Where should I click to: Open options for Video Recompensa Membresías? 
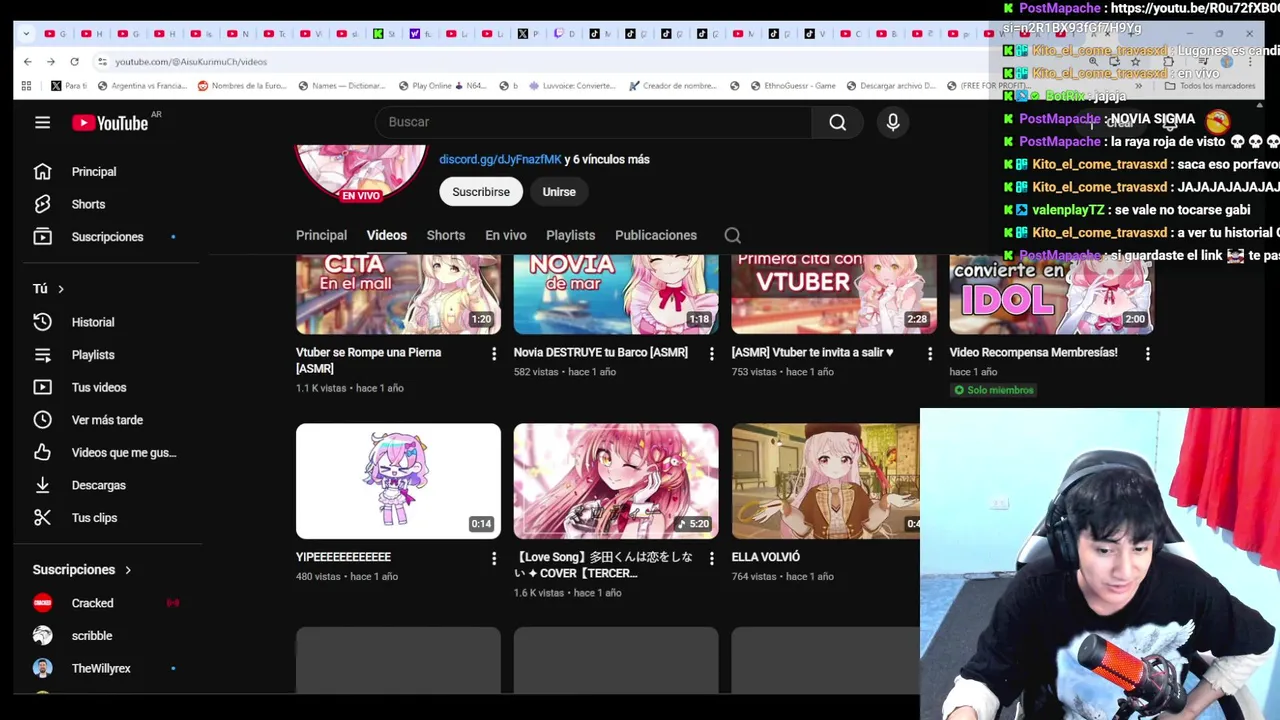coord(1147,354)
